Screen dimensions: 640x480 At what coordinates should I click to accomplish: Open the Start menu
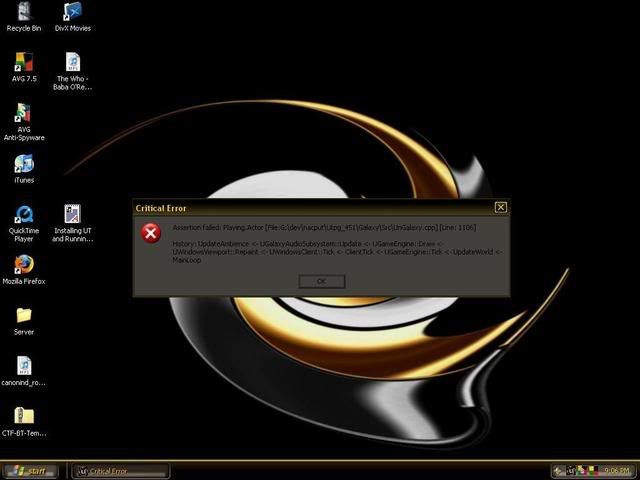tap(30, 470)
